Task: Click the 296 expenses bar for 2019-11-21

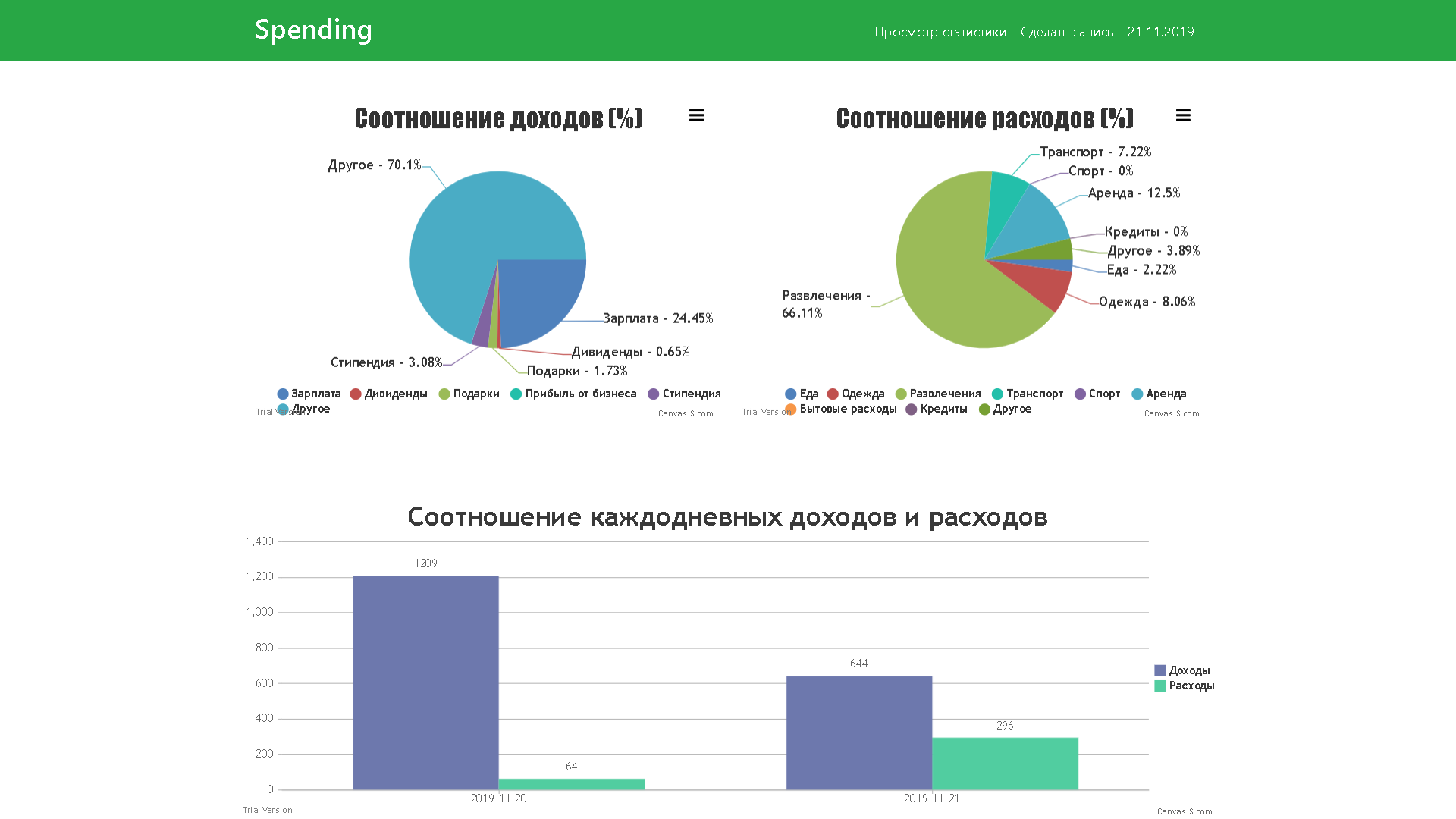Action: (1005, 763)
